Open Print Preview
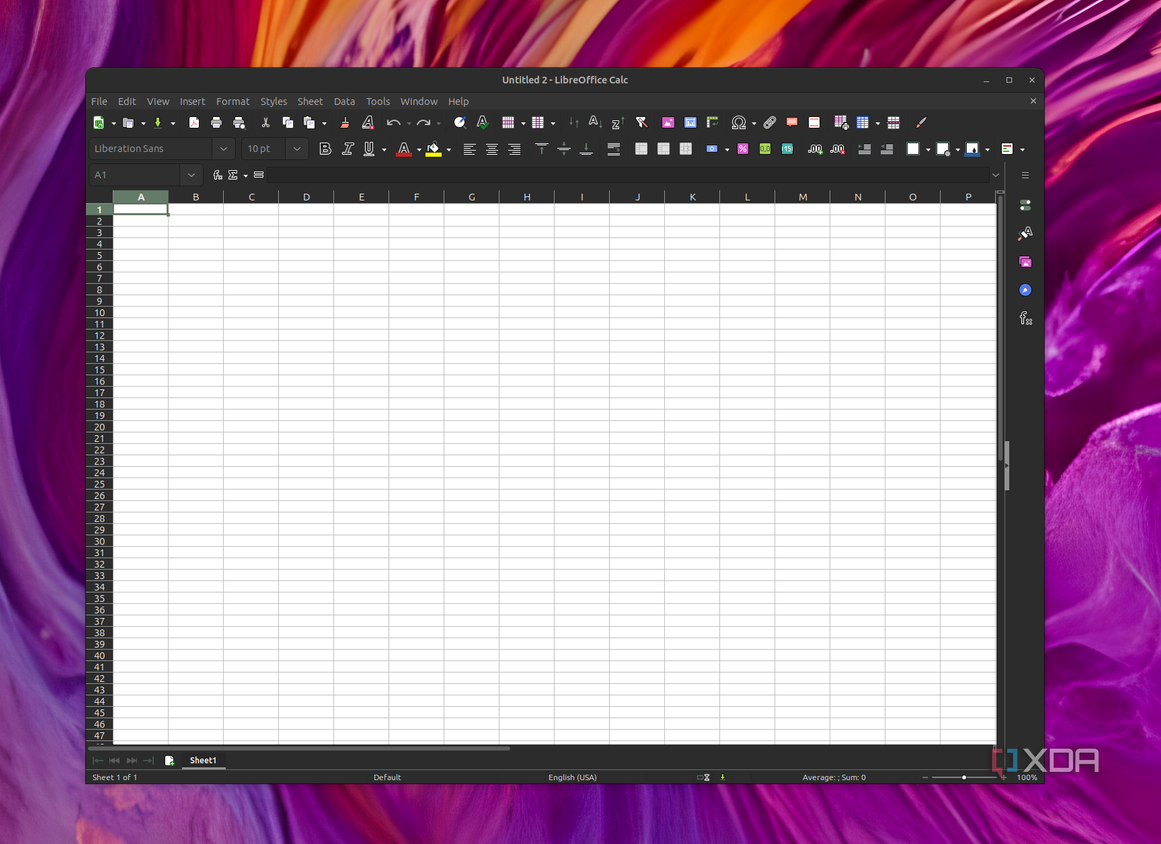This screenshot has width=1161, height=844. [x=238, y=123]
